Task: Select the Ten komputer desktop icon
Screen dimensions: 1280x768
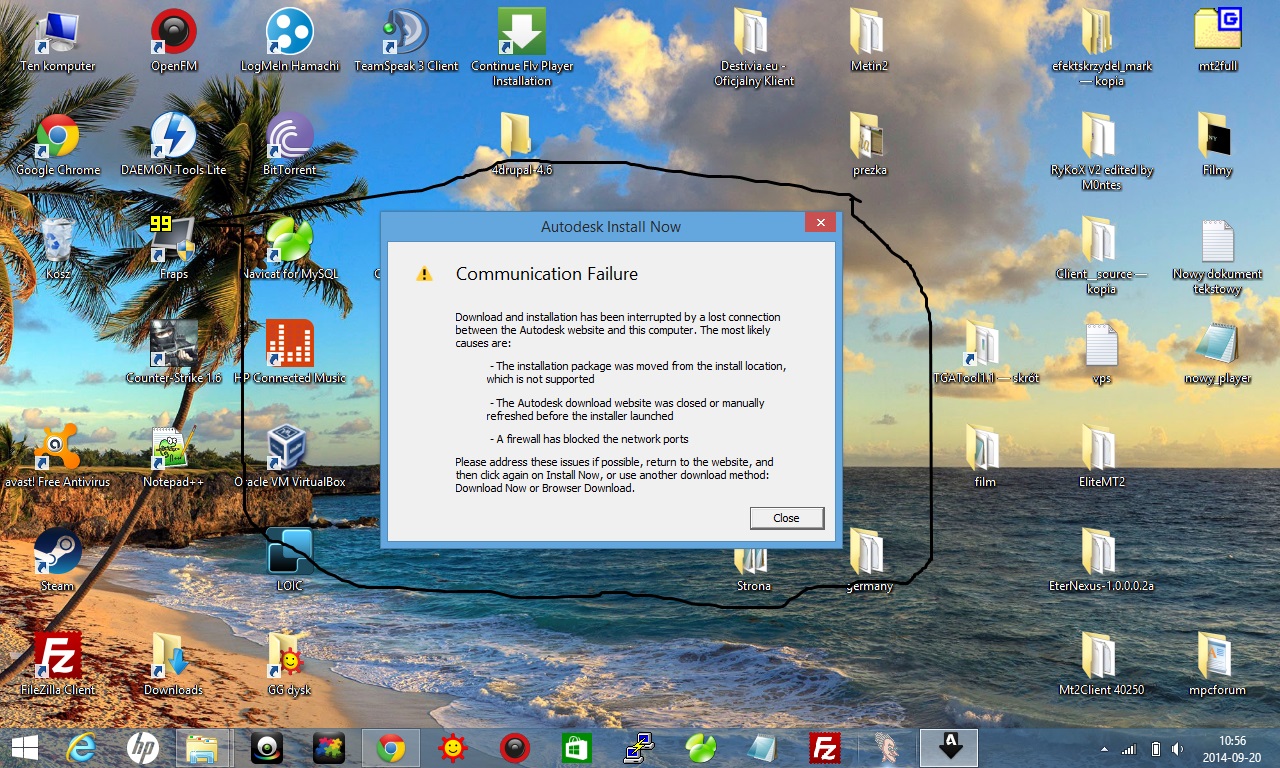Action: 58,42
